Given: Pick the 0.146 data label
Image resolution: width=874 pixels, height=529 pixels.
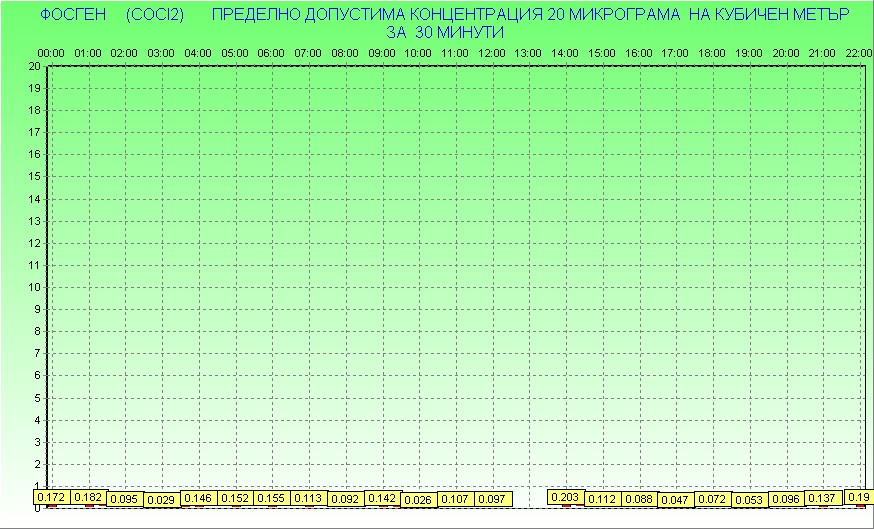Looking at the screenshot, I should pos(198,498).
